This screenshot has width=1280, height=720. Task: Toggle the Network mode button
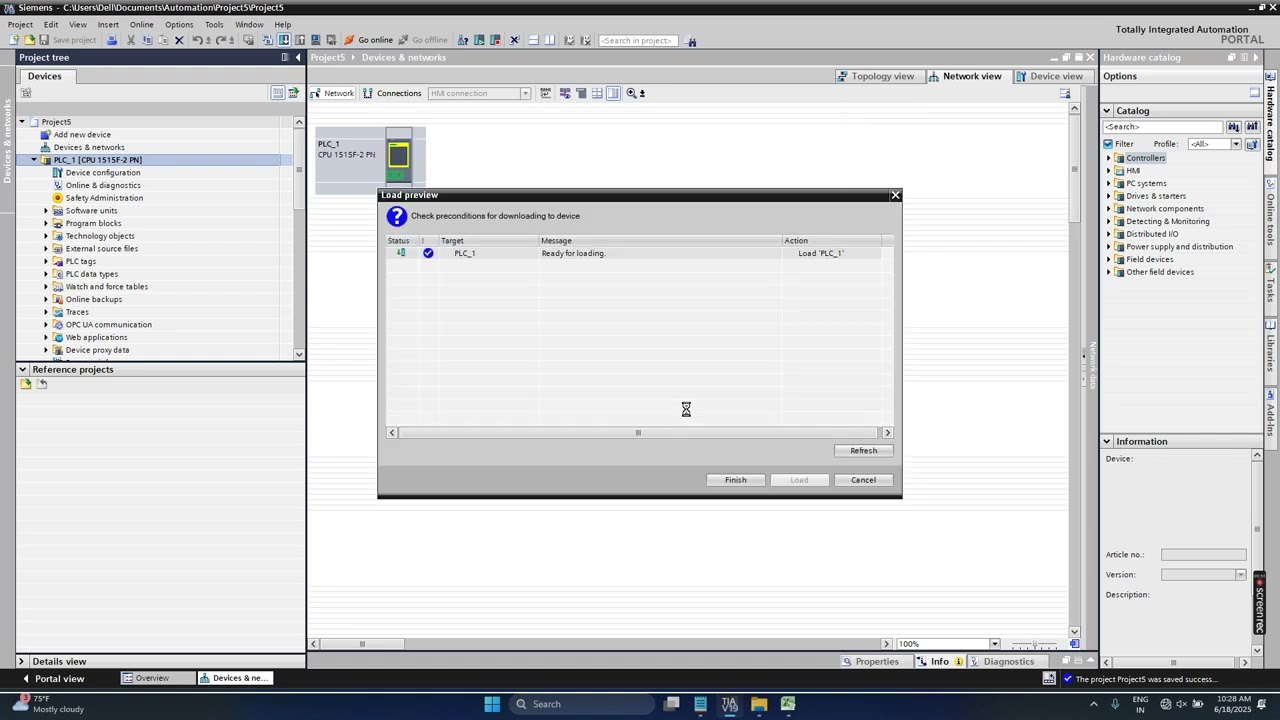point(332,93)
